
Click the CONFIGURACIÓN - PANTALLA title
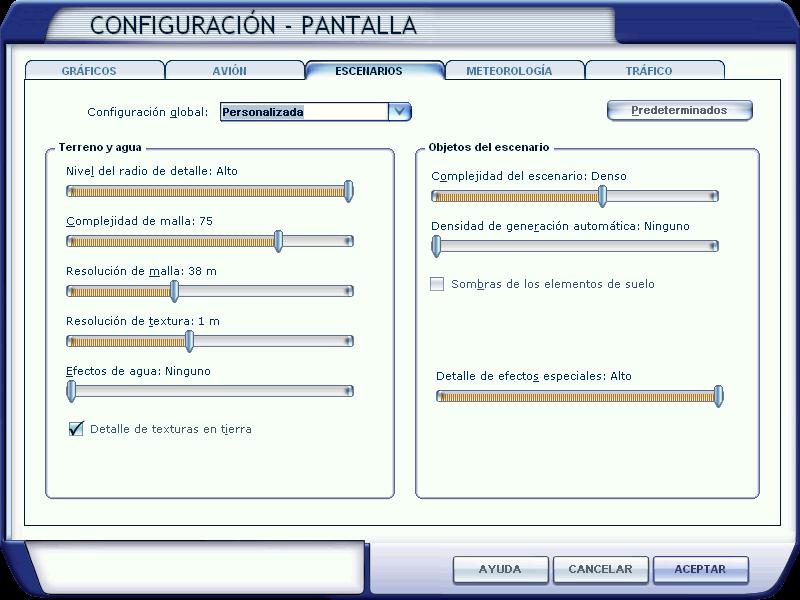pos(254,26)
